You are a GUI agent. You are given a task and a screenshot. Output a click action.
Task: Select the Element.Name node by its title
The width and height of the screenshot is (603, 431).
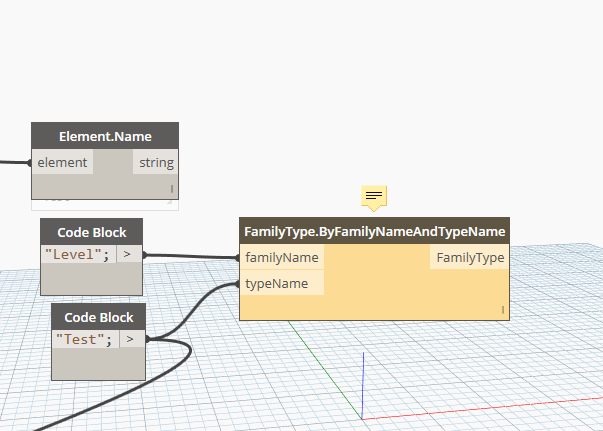(x=105, y=135)
